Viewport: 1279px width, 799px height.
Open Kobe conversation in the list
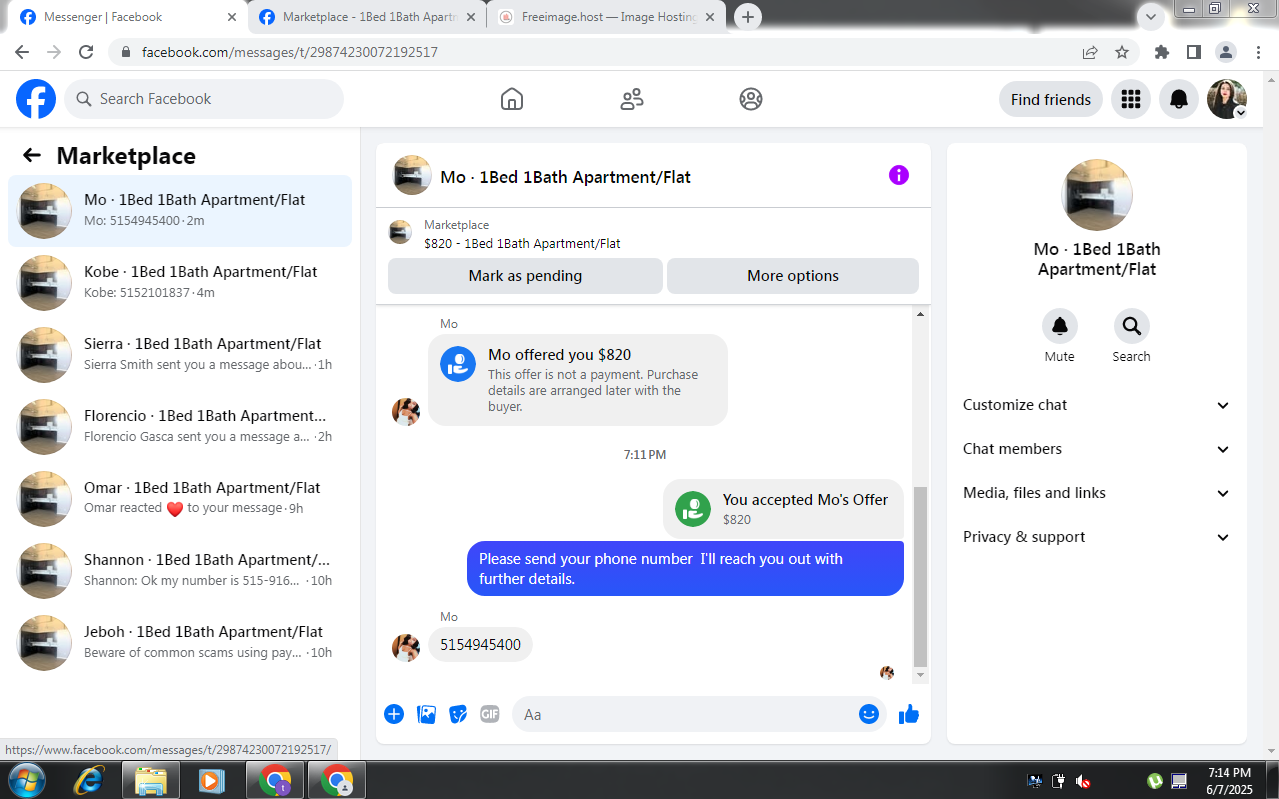click(x=180, y=283)
